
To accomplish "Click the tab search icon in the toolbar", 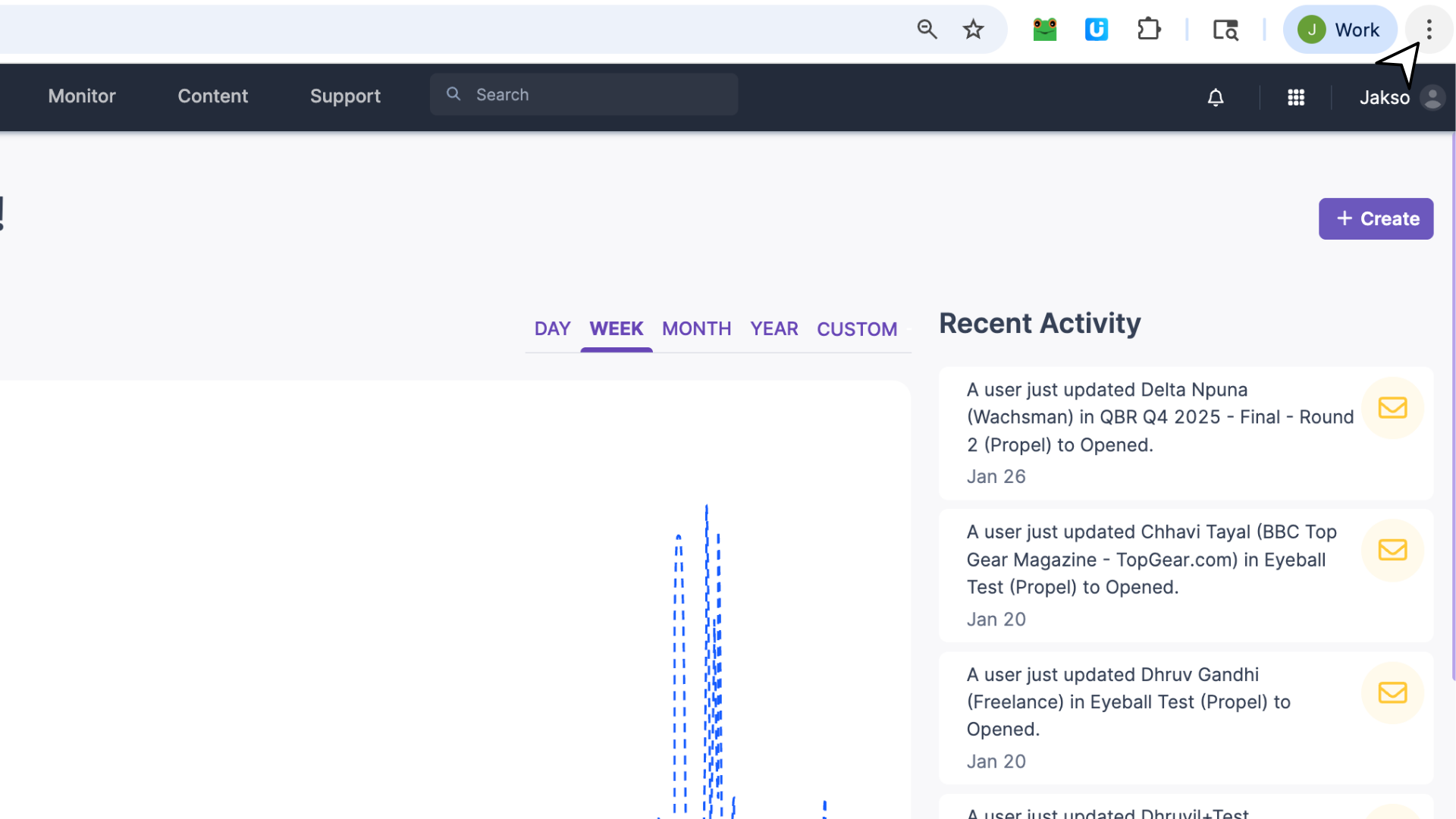I will 1225,30.
